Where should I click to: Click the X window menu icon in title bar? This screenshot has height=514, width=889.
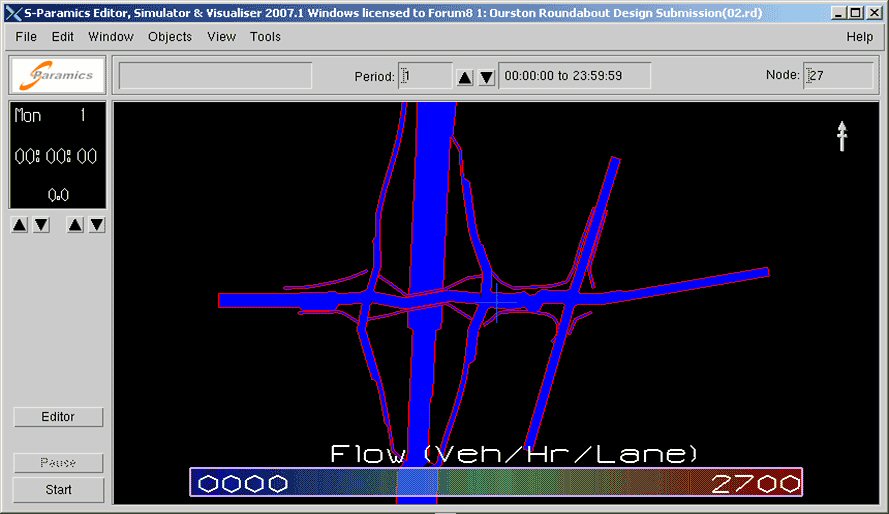pyautogui.click(x=14, y=13)
